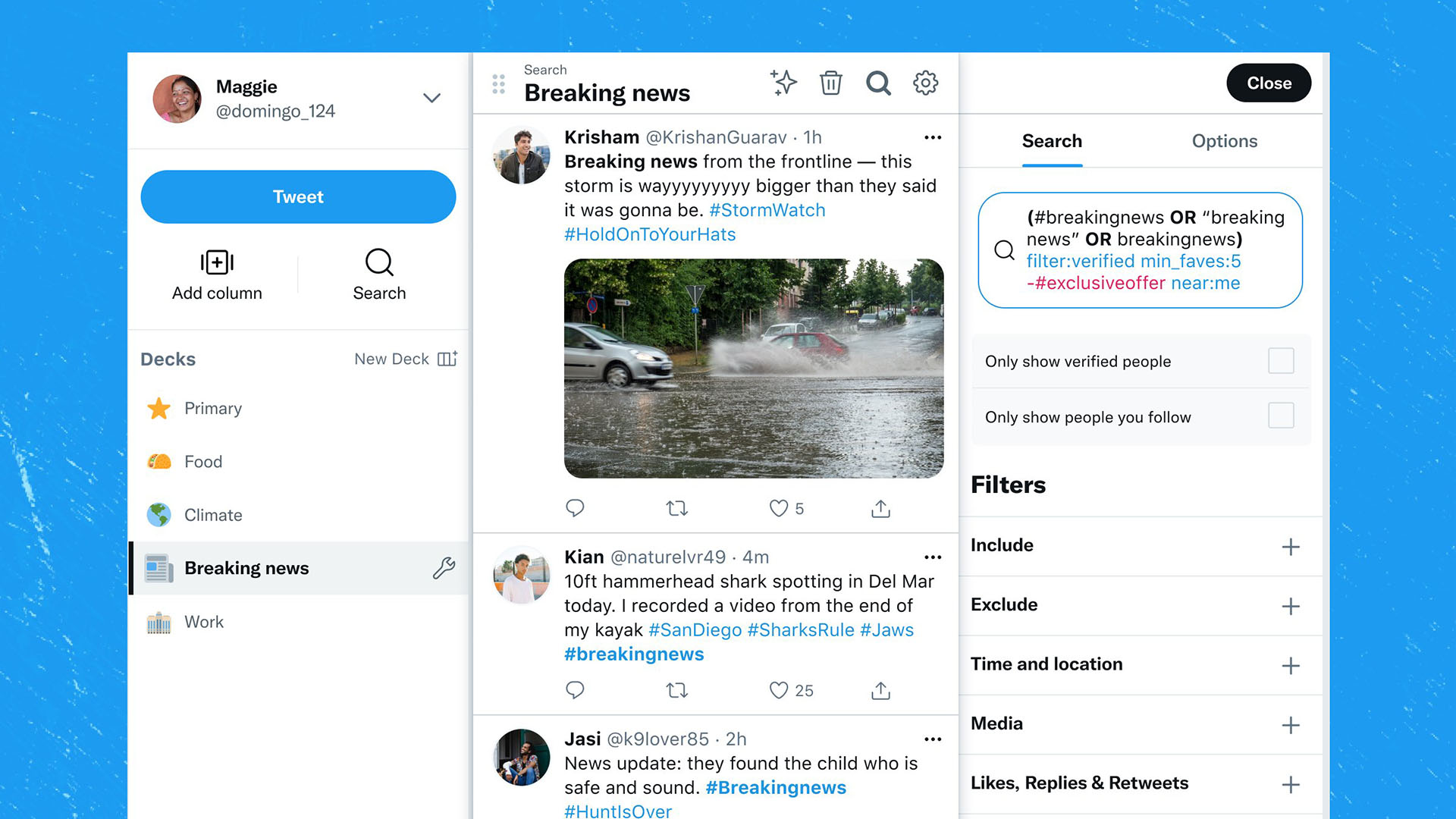Open the #HoldOnToYourHats hashtag
Image resolution: width=1456 pixels, height=819 pixels.
click(x=650, y=234)
